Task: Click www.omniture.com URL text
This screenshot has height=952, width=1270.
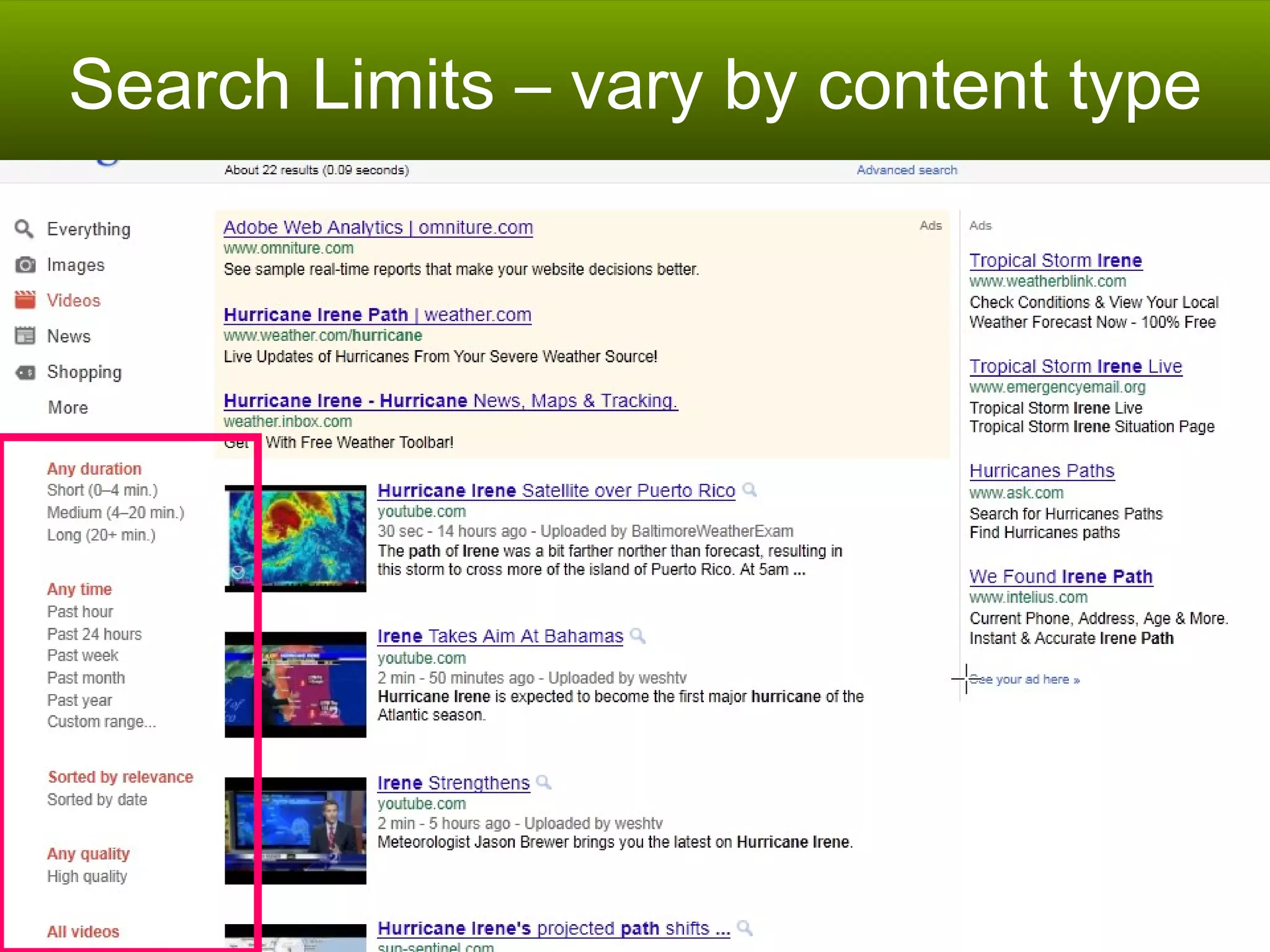Action: 288,248
